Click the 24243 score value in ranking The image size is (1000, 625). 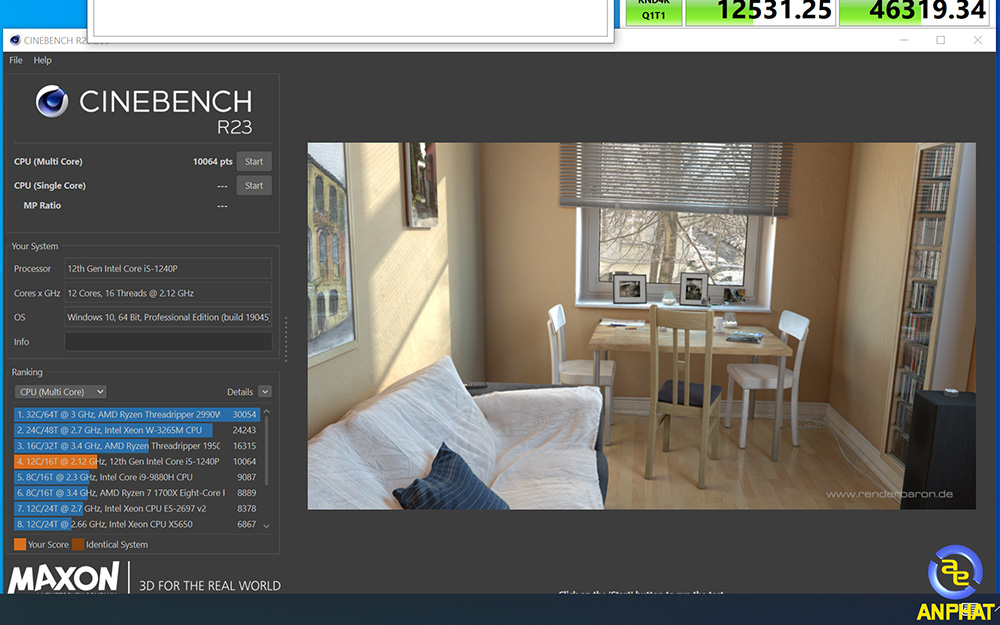point(244,430)
